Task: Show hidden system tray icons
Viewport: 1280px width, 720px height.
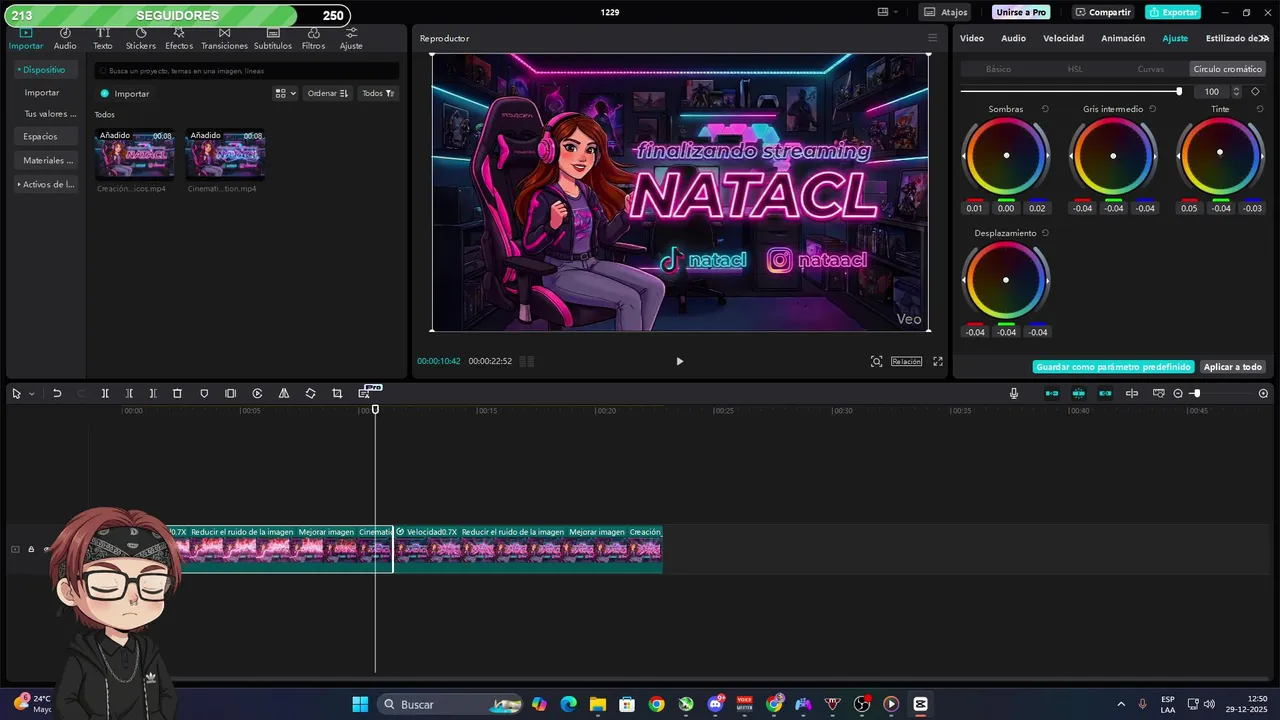Action: [1120, 704]
